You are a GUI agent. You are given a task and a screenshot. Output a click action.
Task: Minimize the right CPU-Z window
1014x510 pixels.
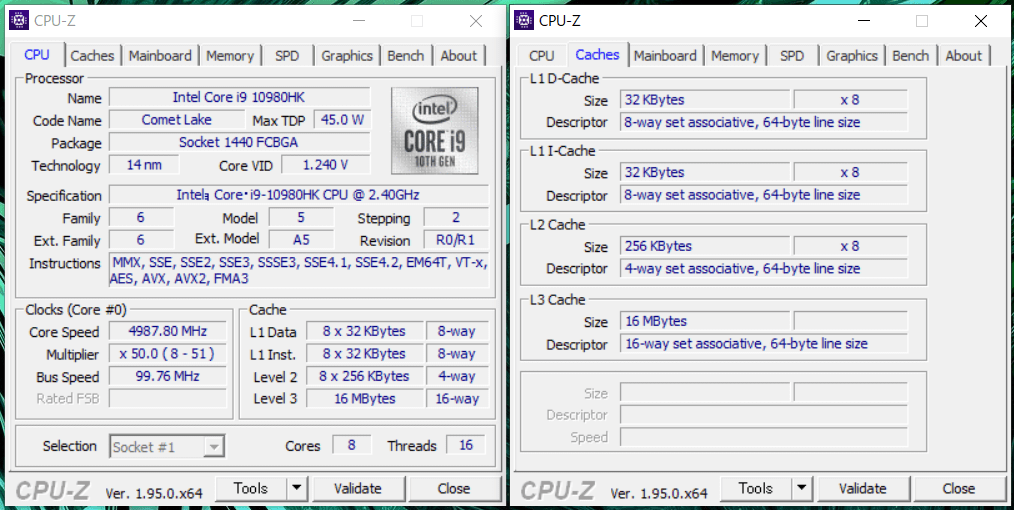coord(864,21)
